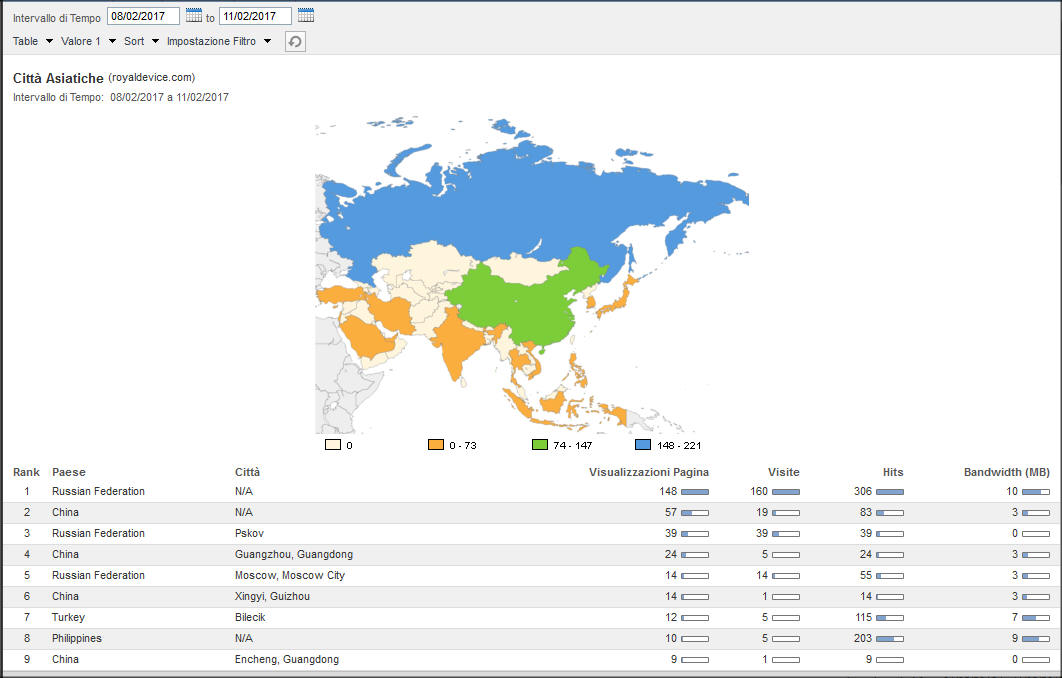Select the Pskov city cell
Image resolution: width=1062 pixels, height=678 pixels.
pyautogui.click(x=249, y=533)
